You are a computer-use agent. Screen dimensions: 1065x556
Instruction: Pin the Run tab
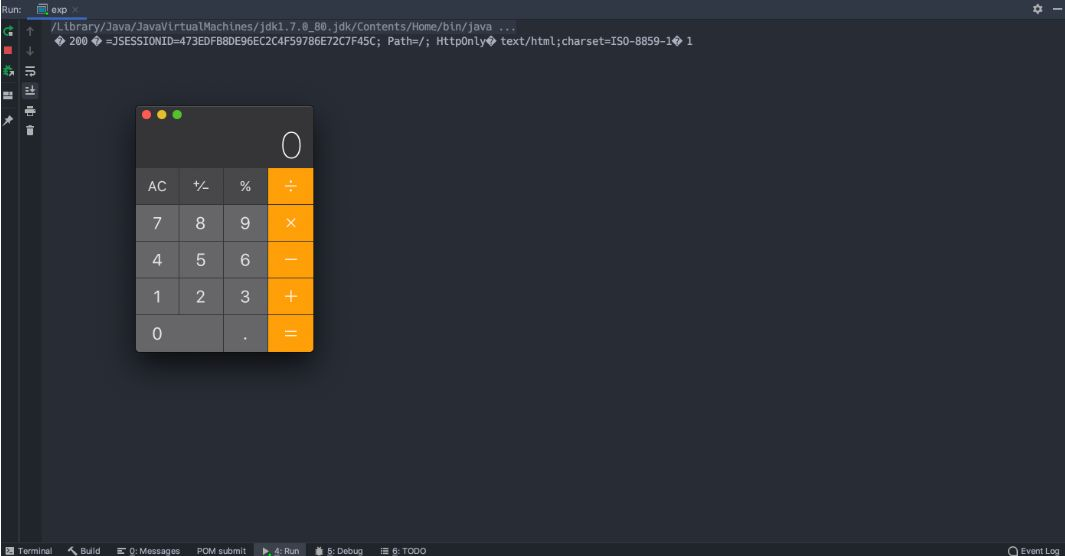tap(8, 120)
